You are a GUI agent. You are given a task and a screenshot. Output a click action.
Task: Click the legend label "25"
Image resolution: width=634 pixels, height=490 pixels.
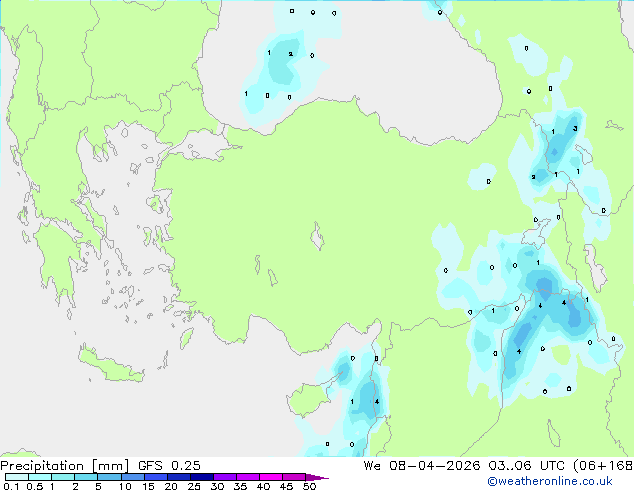tap(194, 486)
